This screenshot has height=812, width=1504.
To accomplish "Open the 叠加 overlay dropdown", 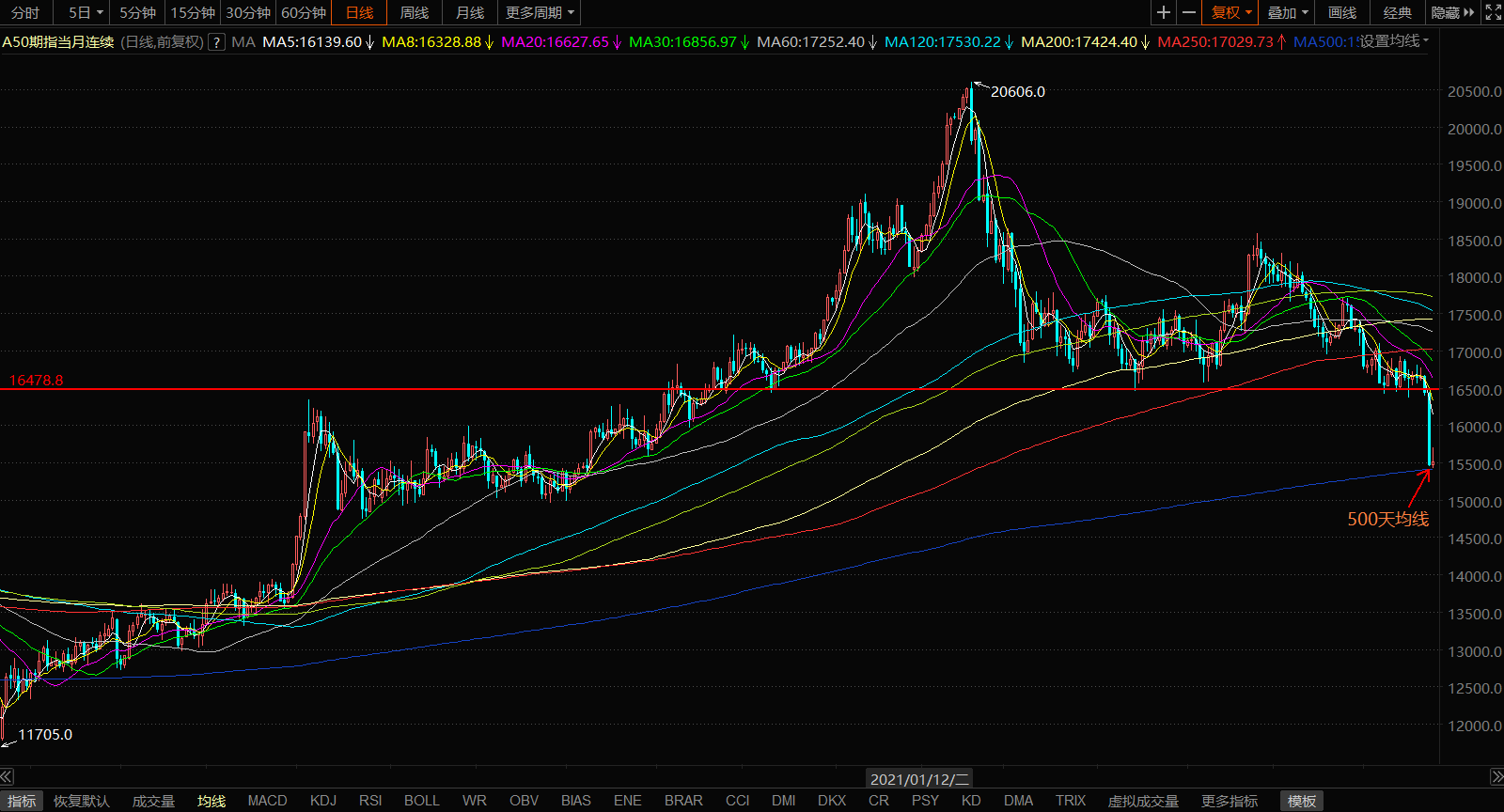I will (1287, 12).
